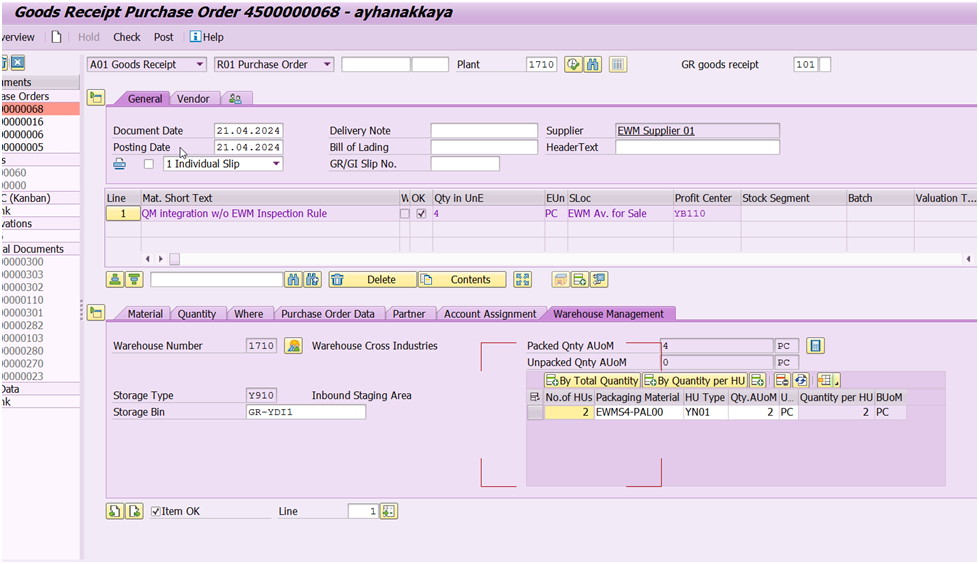
Task: Open the Purchase Order Data tab
Action: tap(327, 314)
